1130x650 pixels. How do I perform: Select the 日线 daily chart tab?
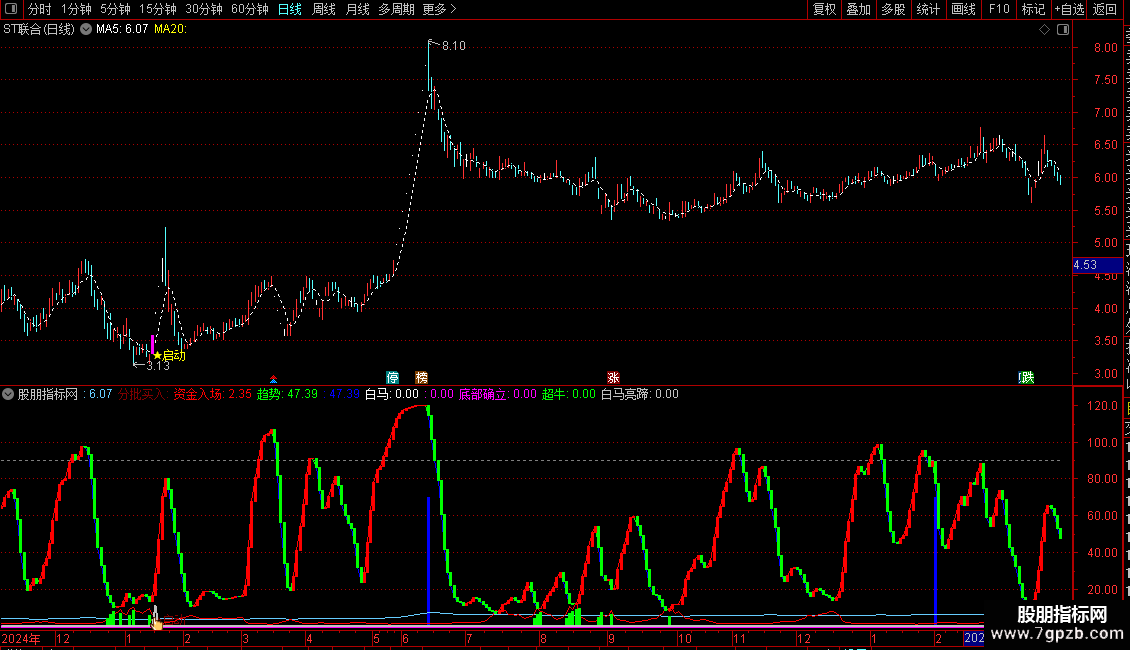(290, 9)
